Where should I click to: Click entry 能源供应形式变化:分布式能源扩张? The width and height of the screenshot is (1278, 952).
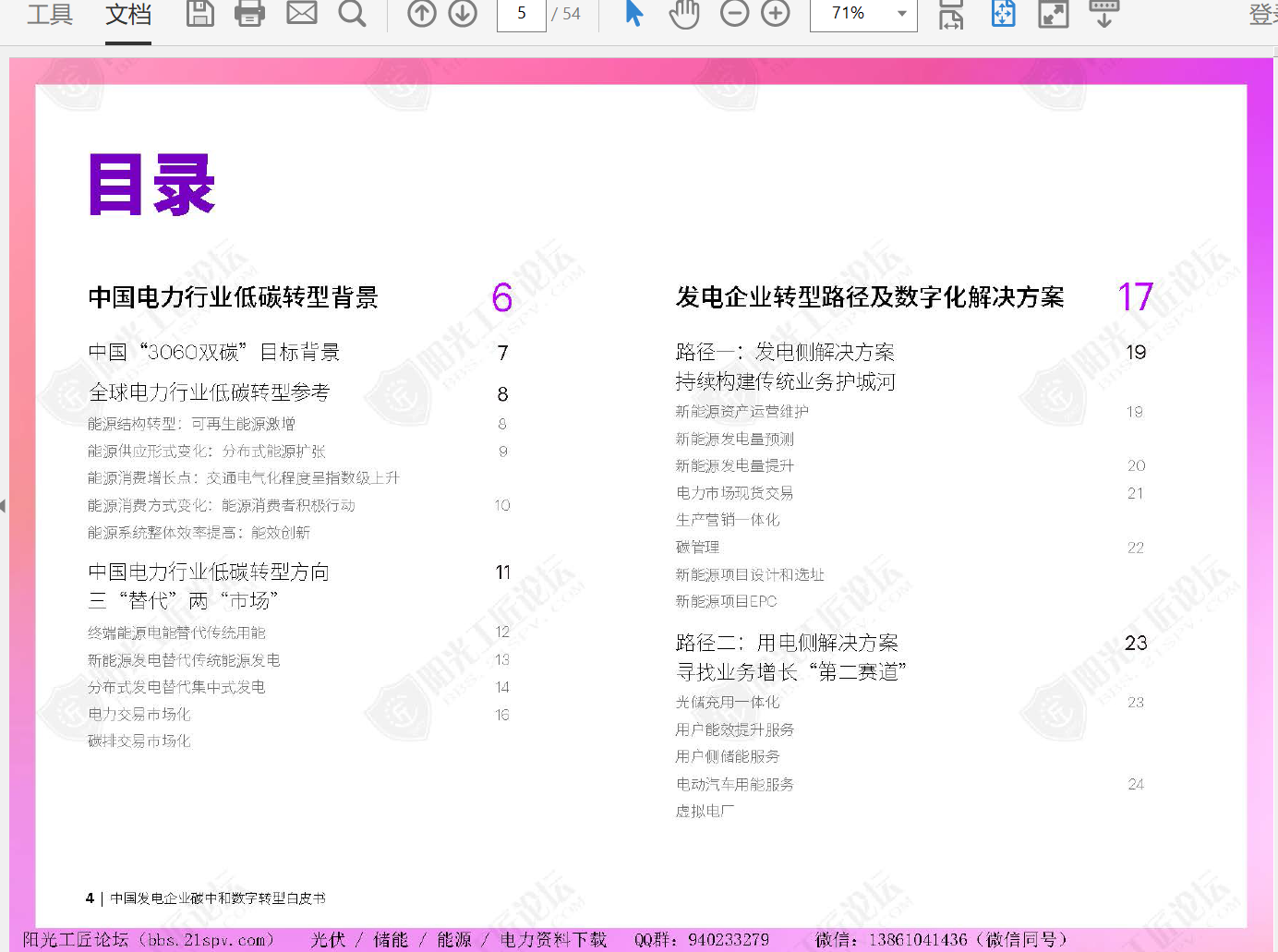coord(207,452)
